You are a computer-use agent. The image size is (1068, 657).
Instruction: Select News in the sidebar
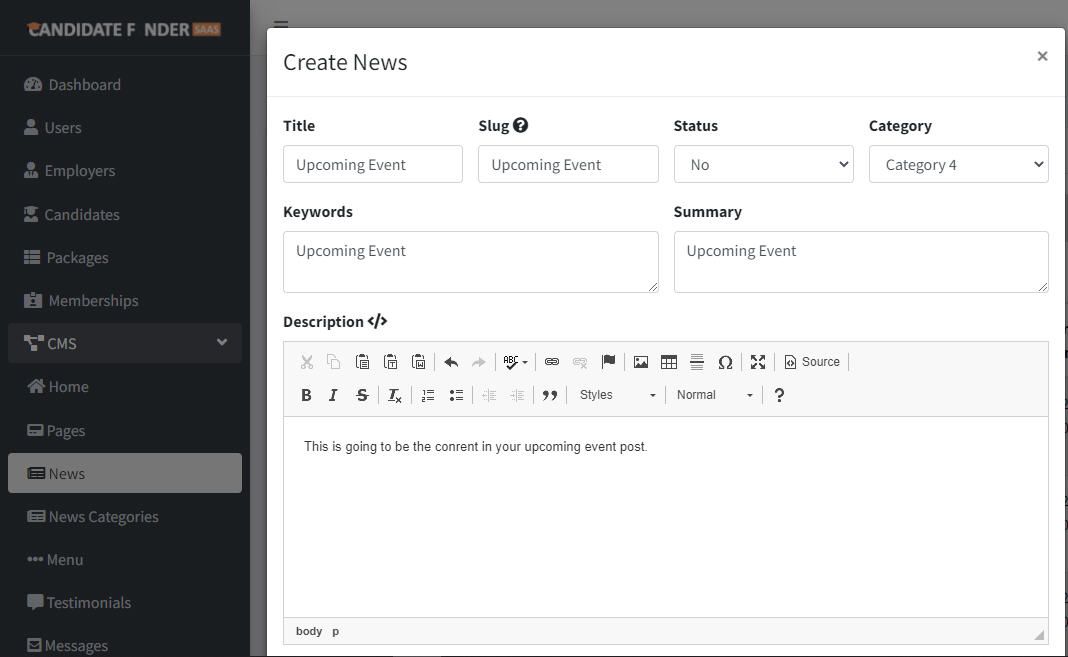(125, 473)
